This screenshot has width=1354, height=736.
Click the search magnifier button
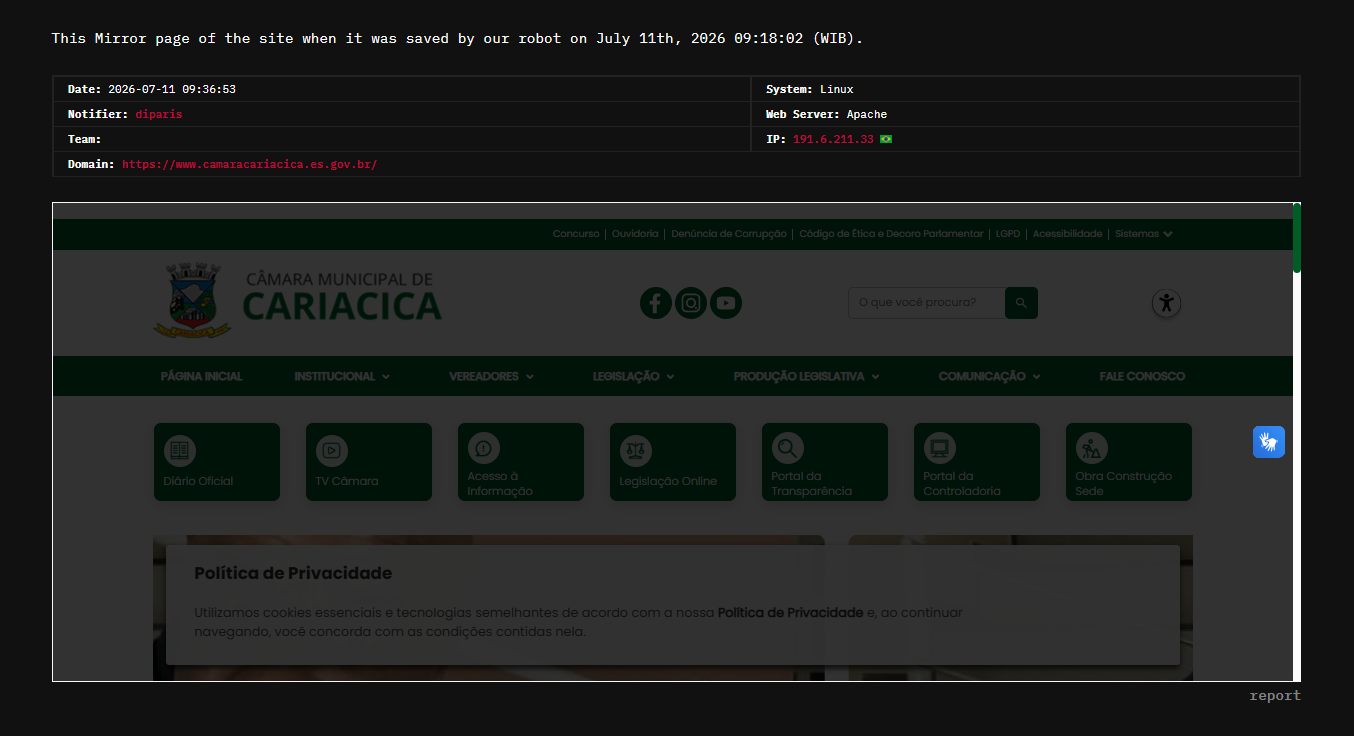pyautogui.click(x=1021, y=303)
